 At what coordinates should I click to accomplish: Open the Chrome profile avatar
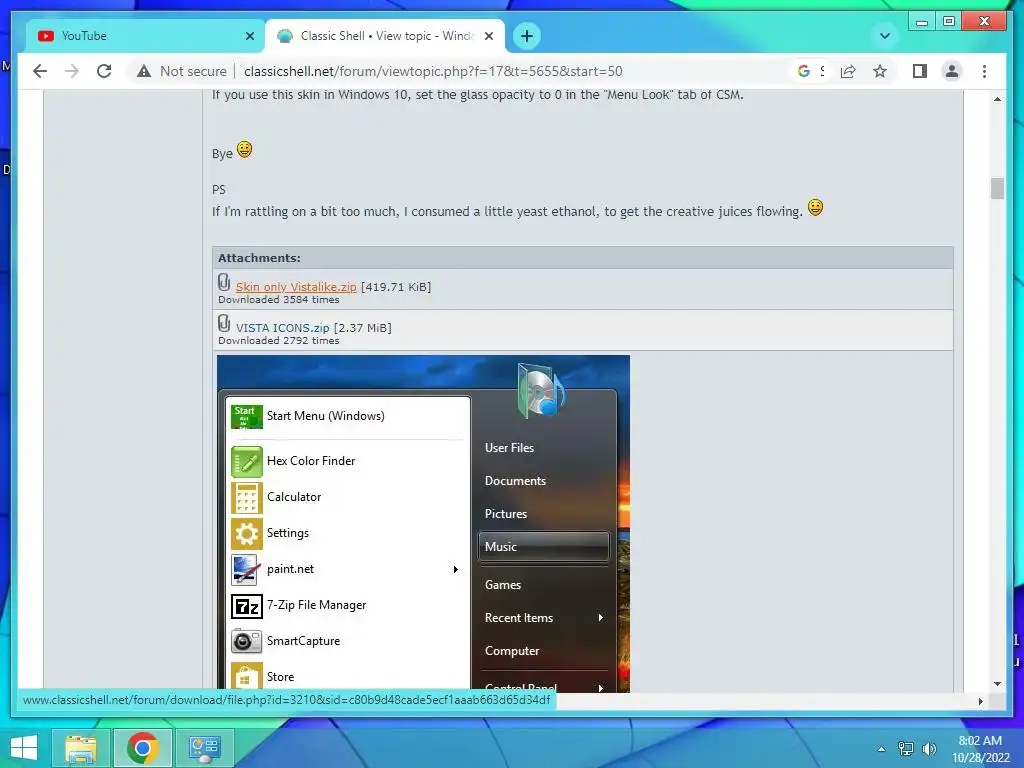click(x=952, y=71)
